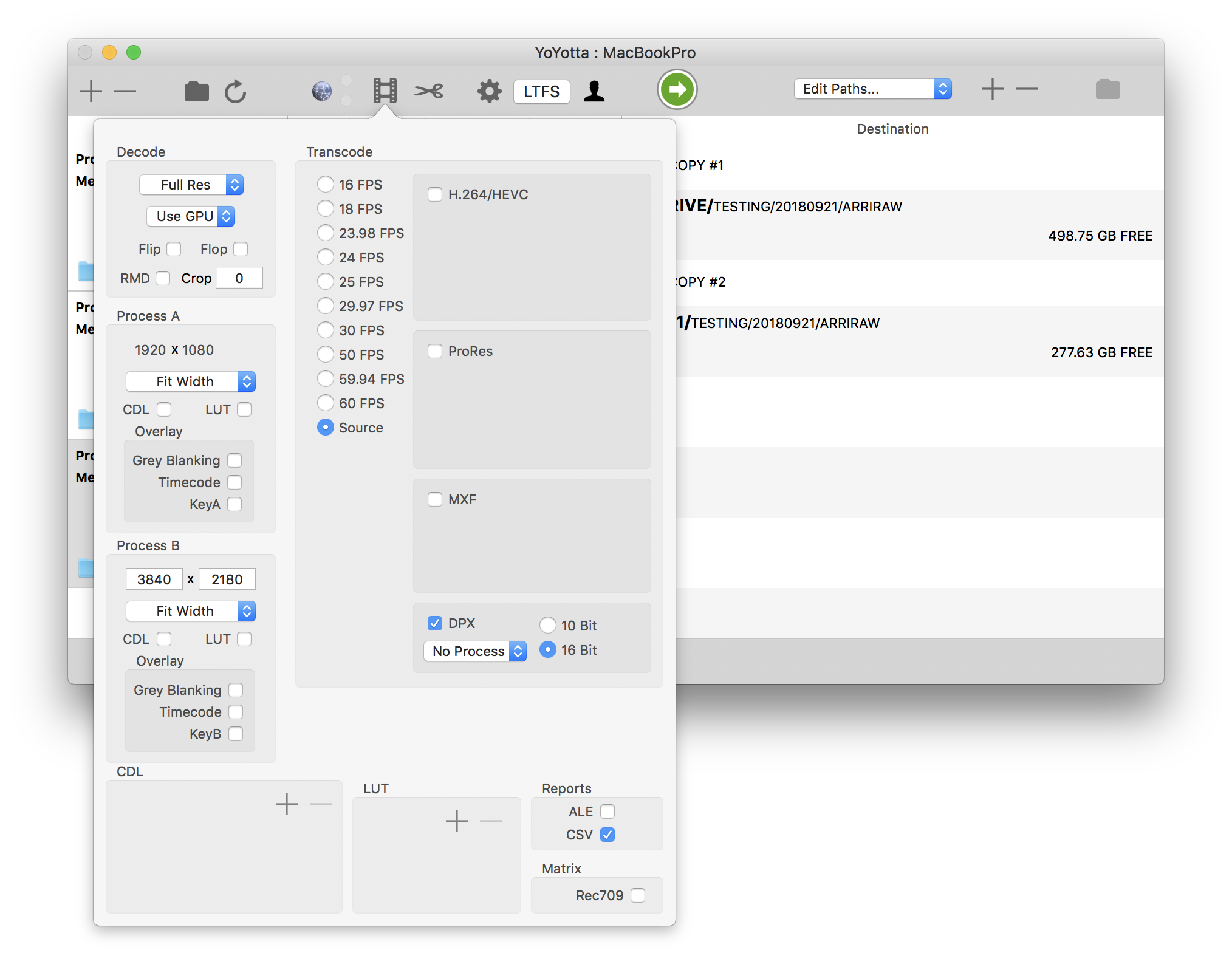Select 60 FPS frame rate
Viewport: 1232px width, 967px height.
(326, 403)
